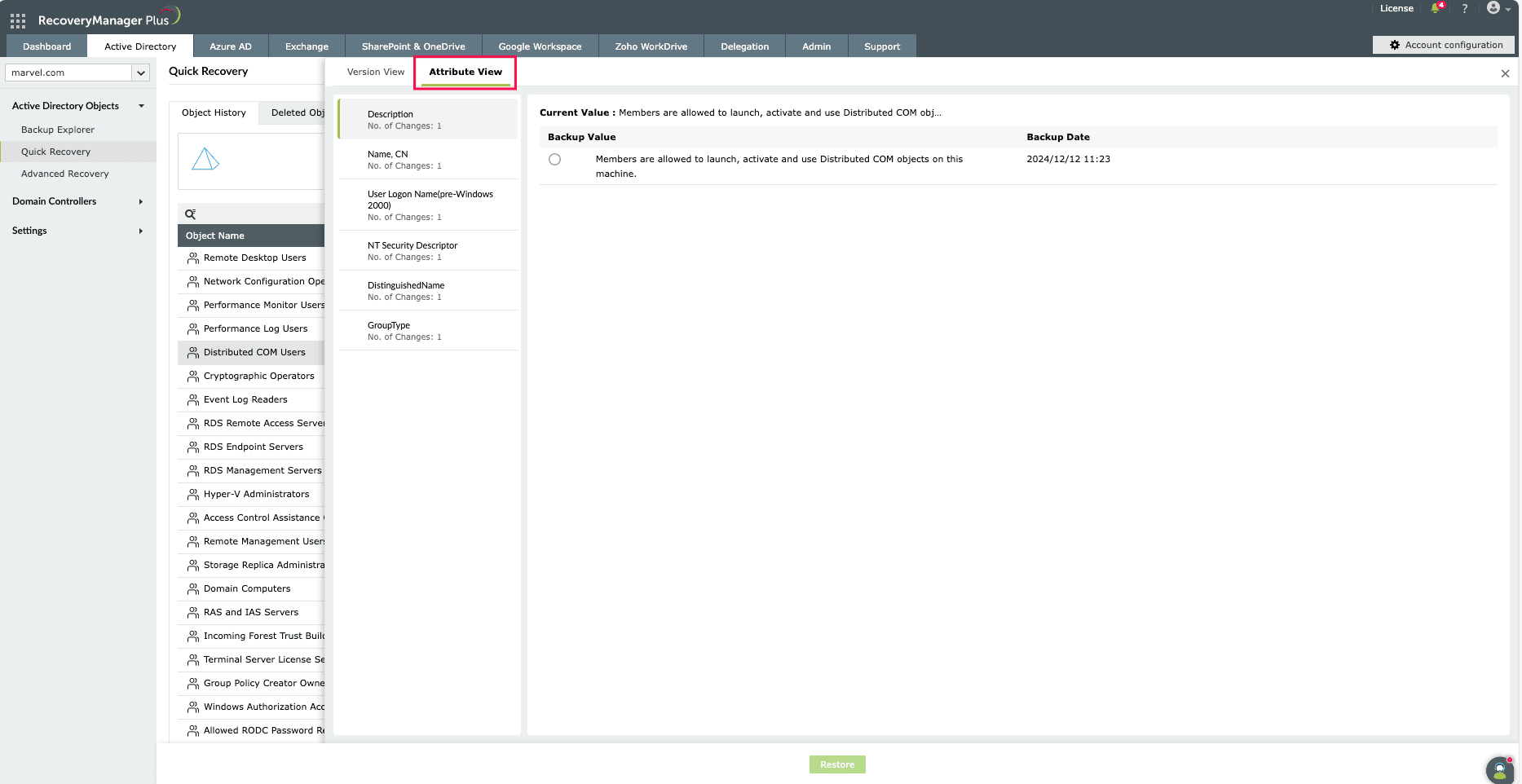Select the User Logon Name(pre-Windows 2000) attribute
Image resolution: width=1522 pixels, height=784 pixels.
428,205
